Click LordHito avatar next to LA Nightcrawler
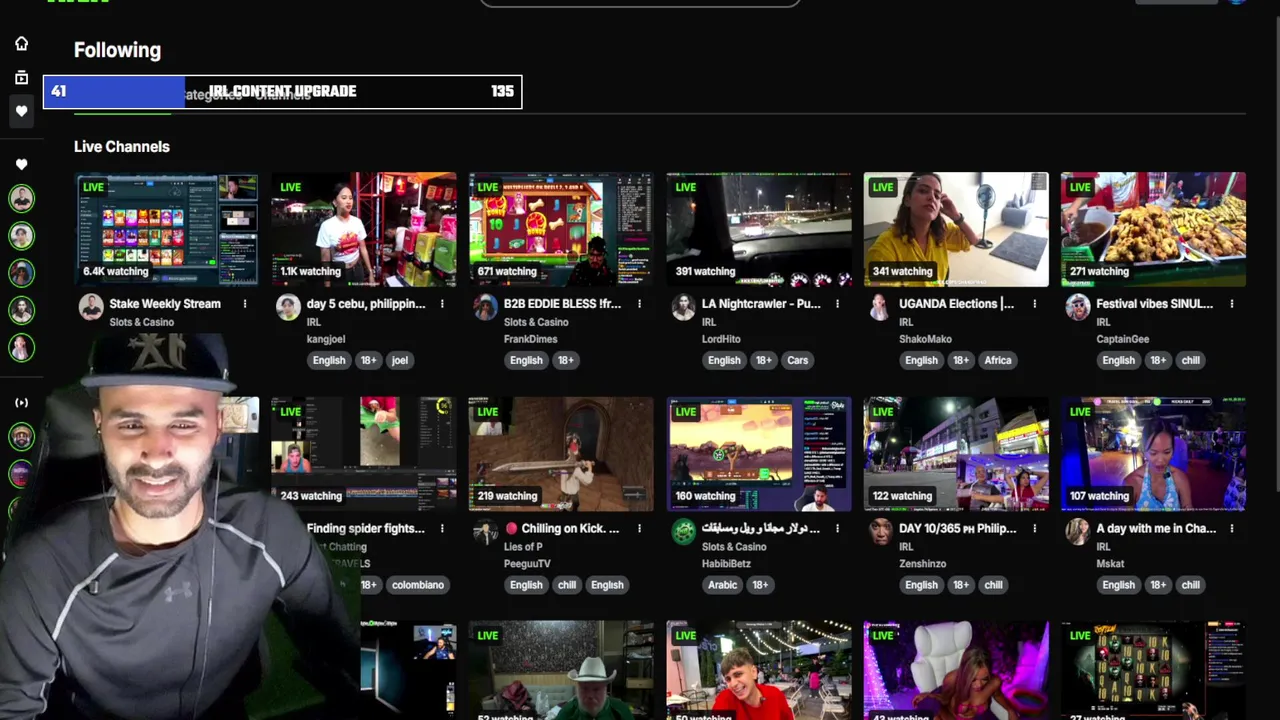1280x720 pixels. click(x=683, y=307)
